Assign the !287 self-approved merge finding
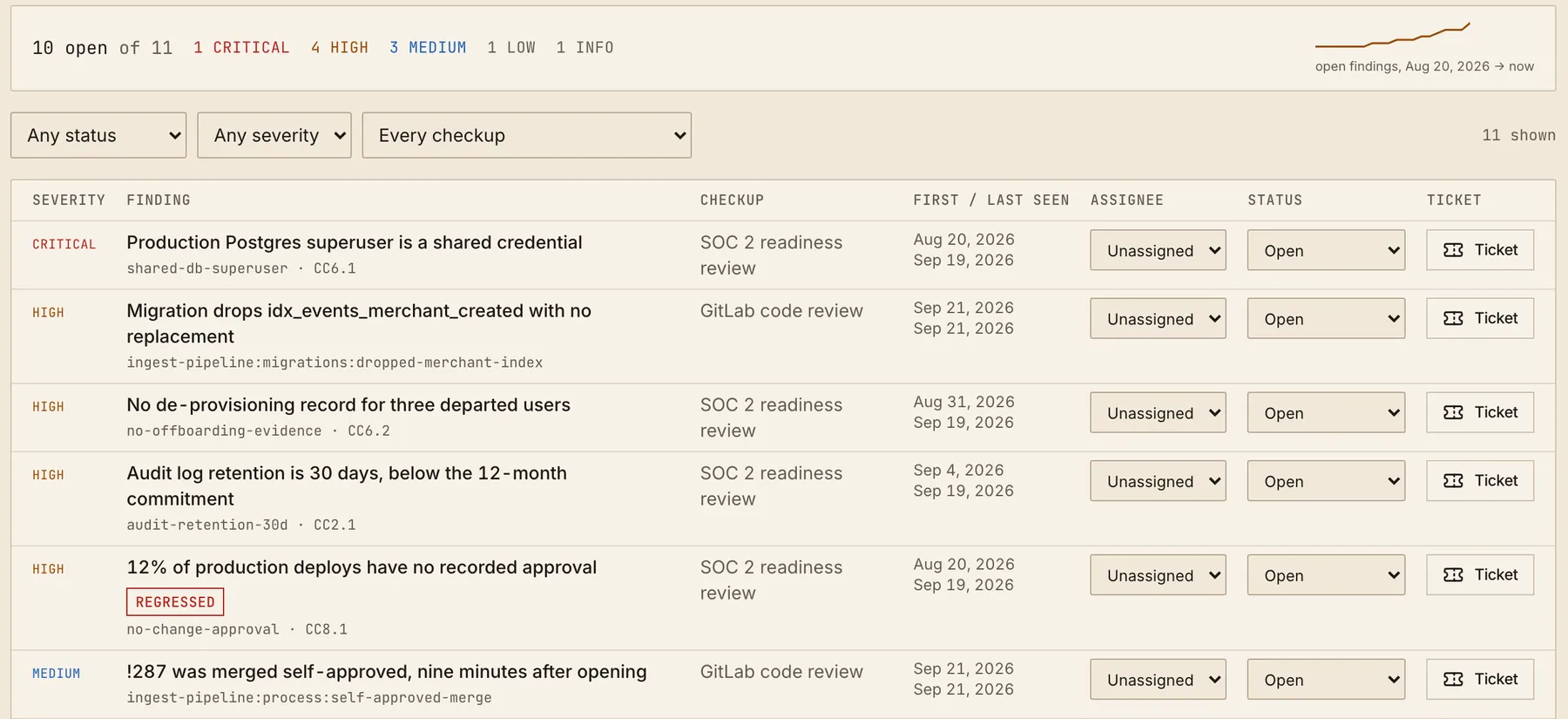This screenshot has height=719, width=1568. click(1158, 679)
